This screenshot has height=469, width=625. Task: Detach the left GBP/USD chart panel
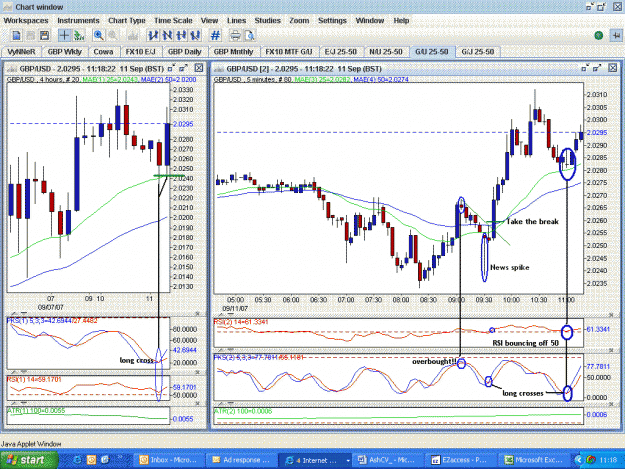point(171,68)
